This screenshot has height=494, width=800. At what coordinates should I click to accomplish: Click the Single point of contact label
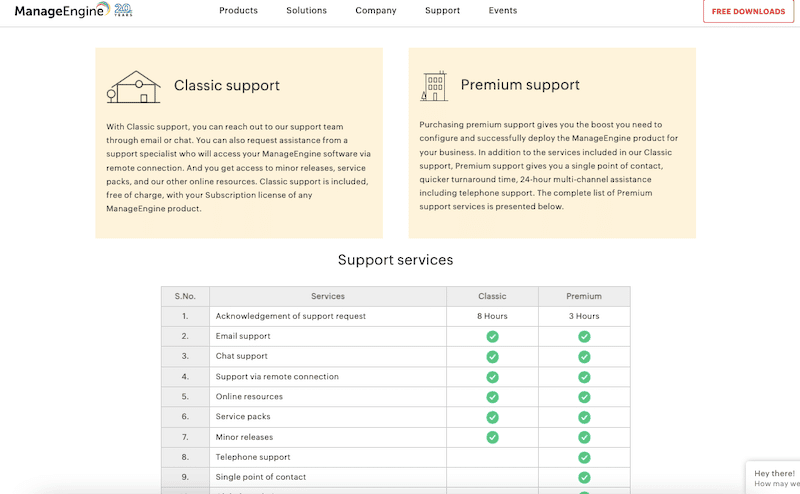pos(261,477)
